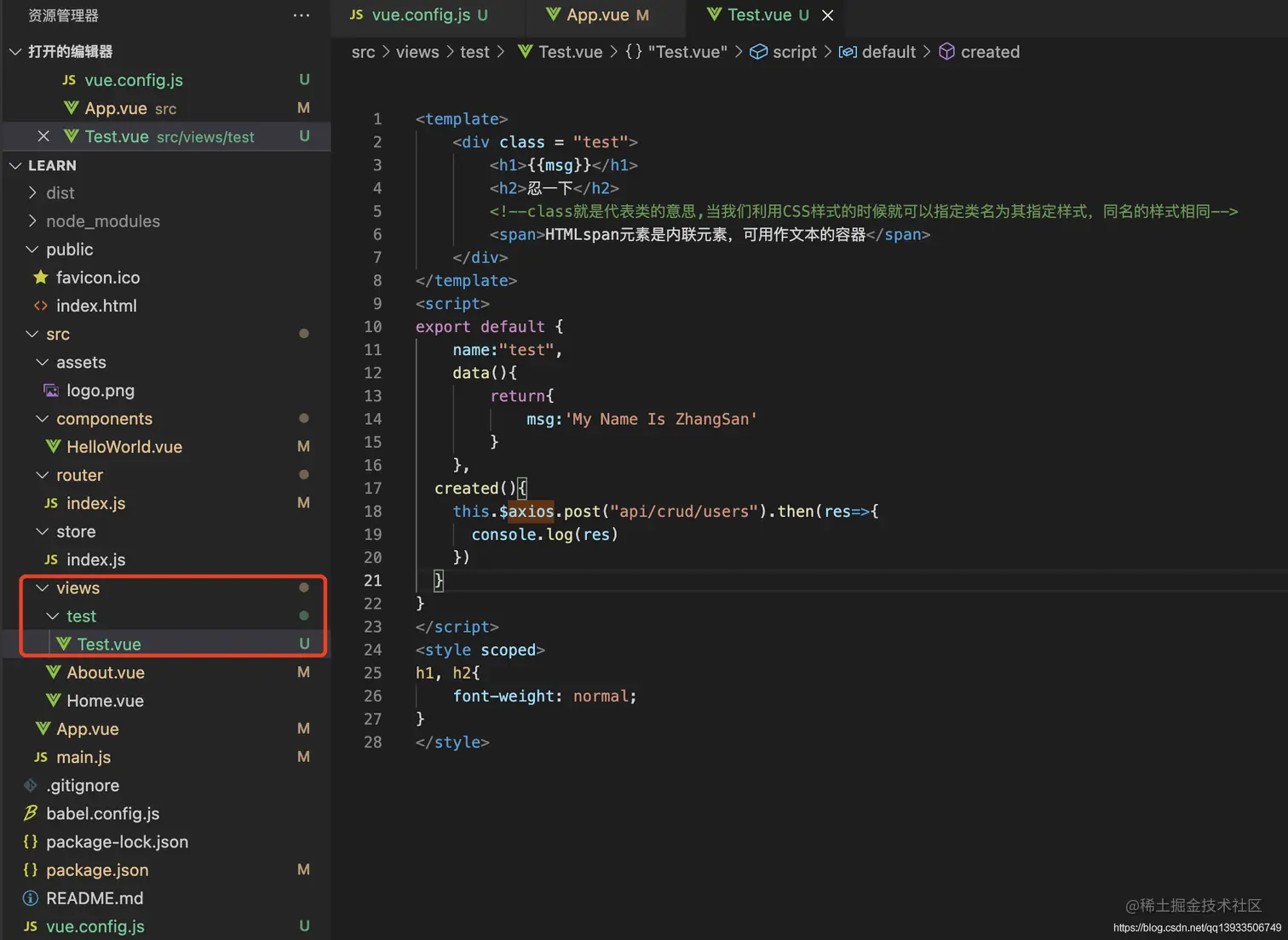Click the script cube icon in breadcrumb
The height and width of the screenshot is (940, 1288).
758,52
